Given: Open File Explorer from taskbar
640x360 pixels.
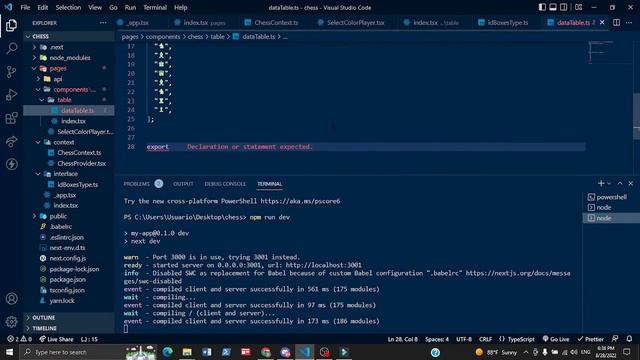Looking at the screenshot, I should (187, 352).
